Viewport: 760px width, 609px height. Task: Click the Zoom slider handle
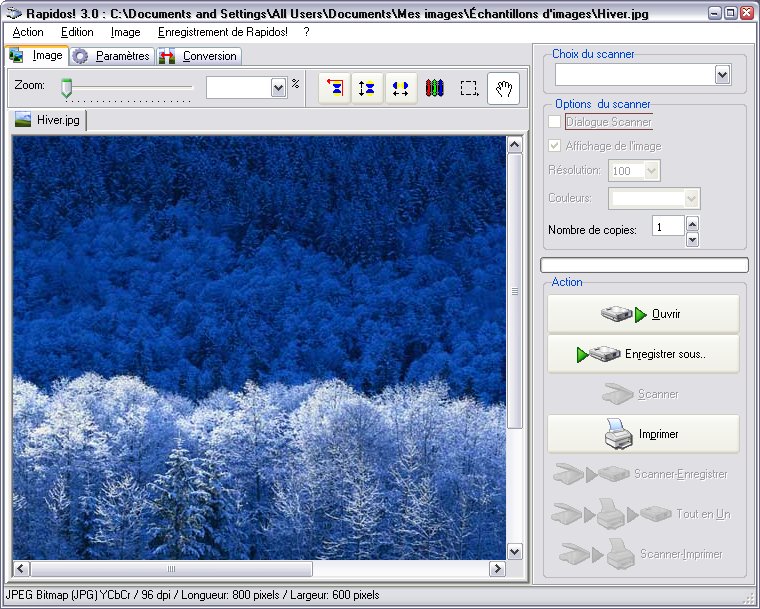(x=67, y=88)
